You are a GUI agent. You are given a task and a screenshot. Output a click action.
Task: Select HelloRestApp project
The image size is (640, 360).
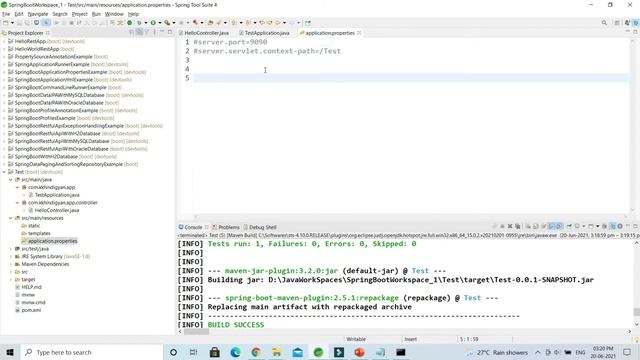point(30,41)
